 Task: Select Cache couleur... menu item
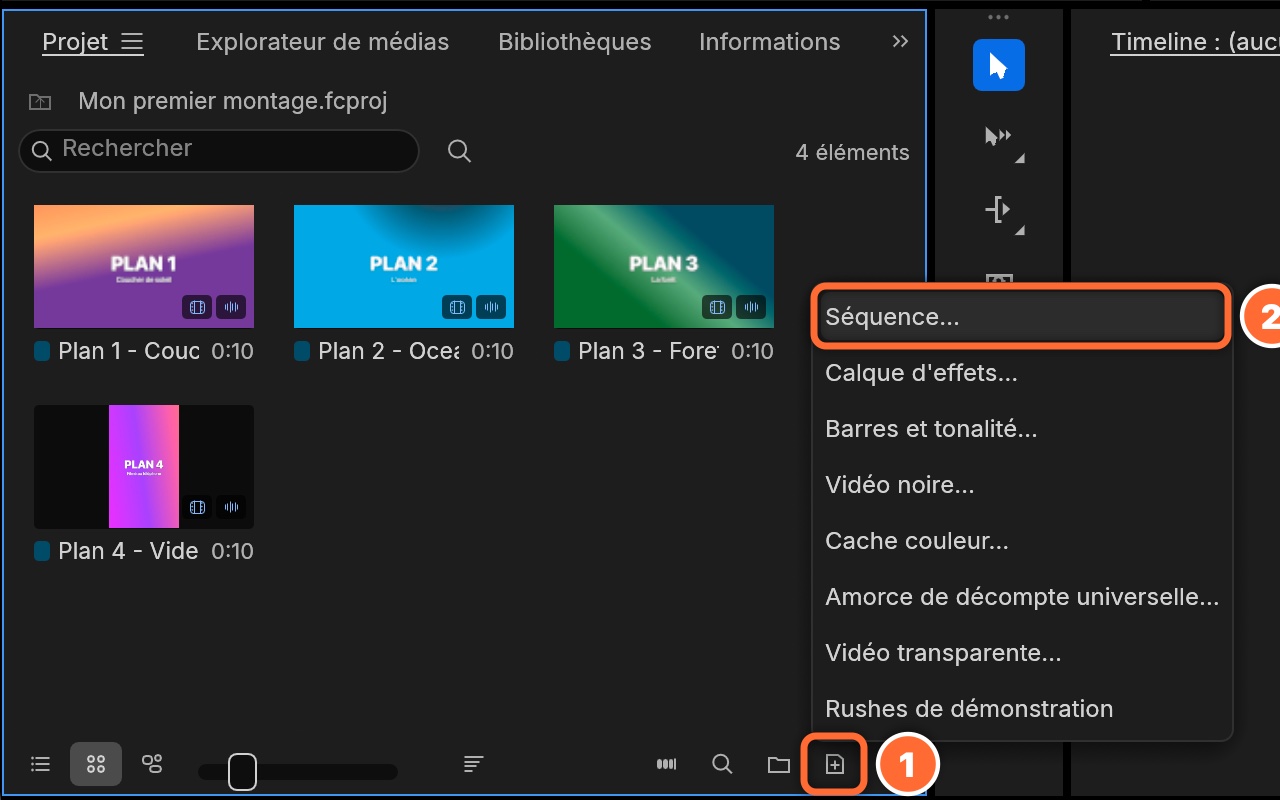[1022, 541]
